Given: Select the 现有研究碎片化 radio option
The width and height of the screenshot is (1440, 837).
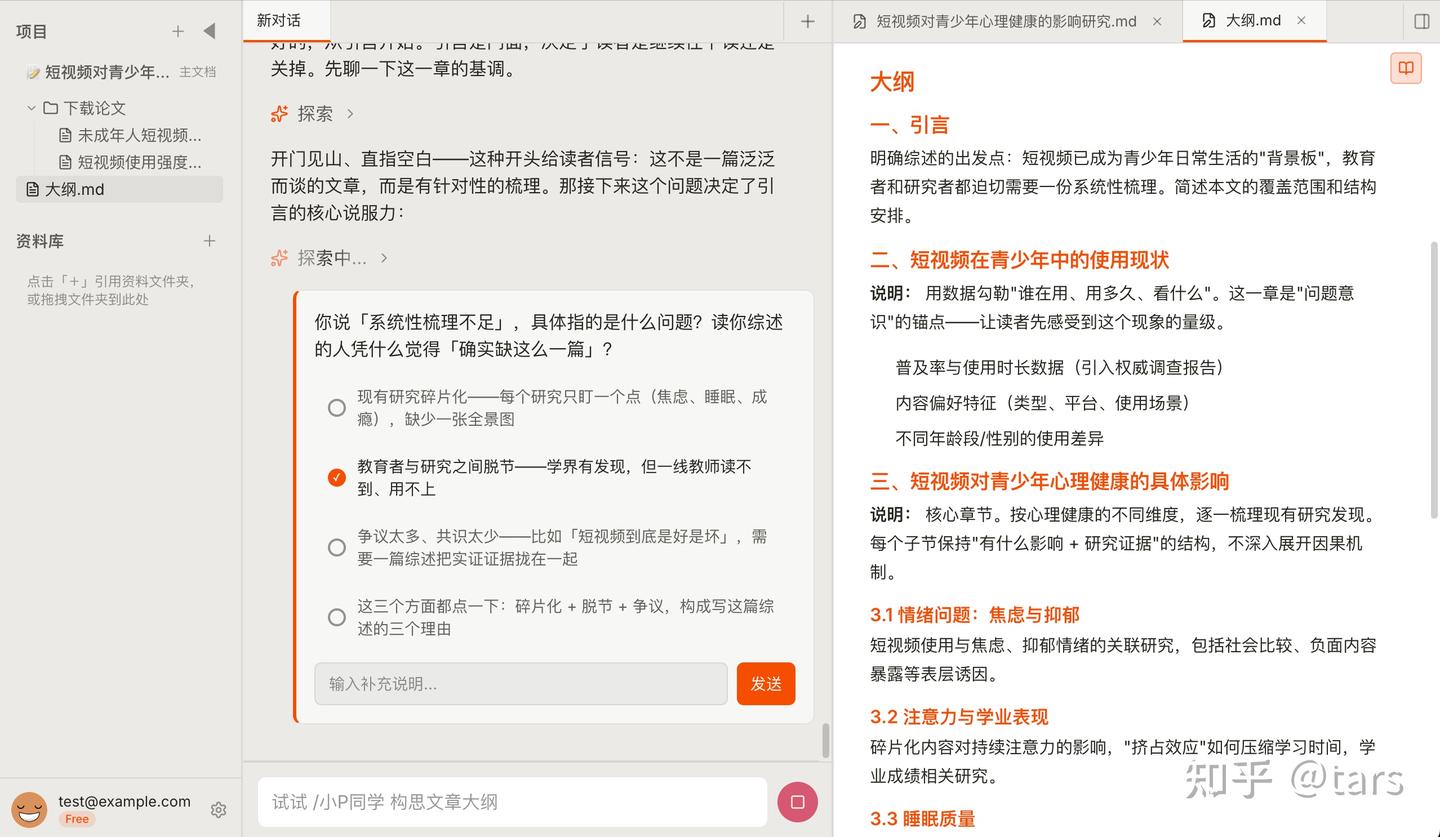Looking at the screenshot, I should click(337, 407).
